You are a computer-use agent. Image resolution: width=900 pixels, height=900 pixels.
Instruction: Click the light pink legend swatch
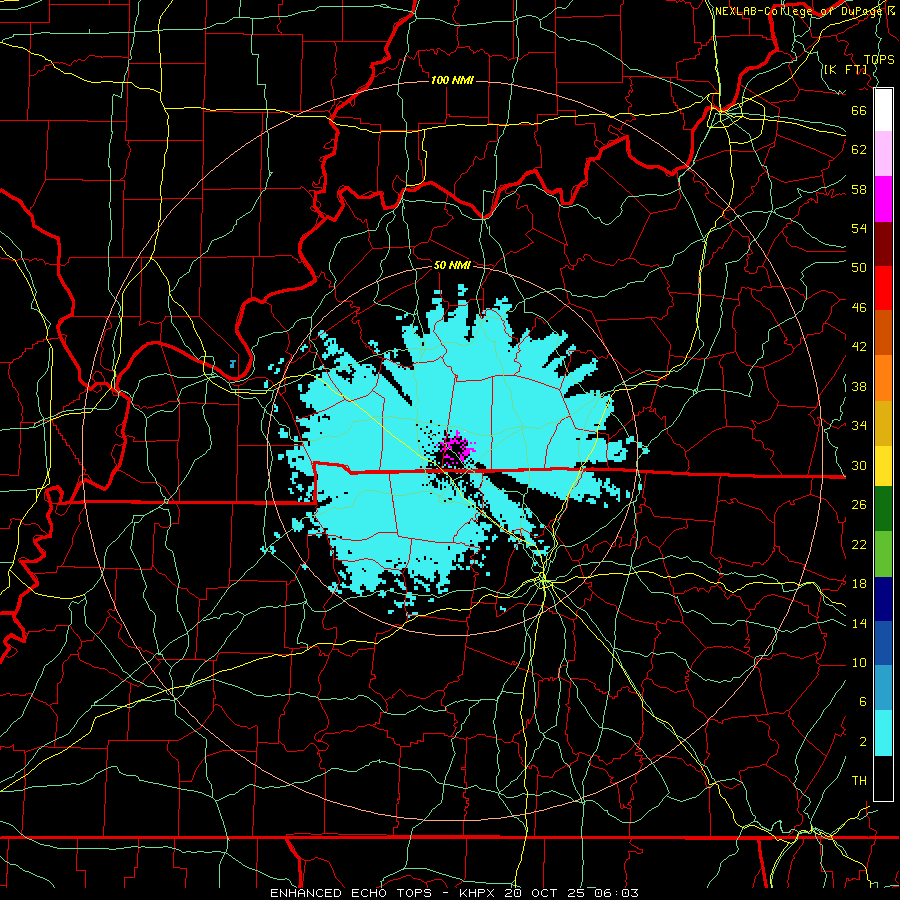pyautogui.click(x=883, y=154)
